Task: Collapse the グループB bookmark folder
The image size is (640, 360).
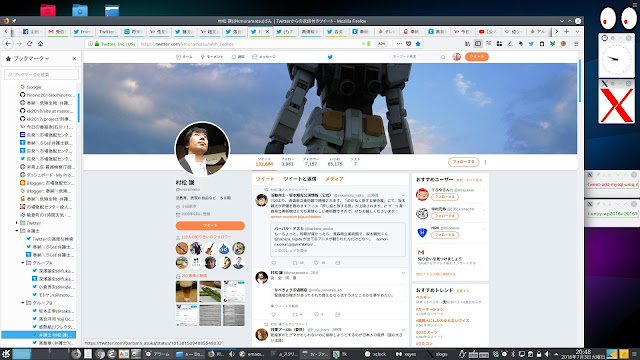Action: (x=23, y=303)
